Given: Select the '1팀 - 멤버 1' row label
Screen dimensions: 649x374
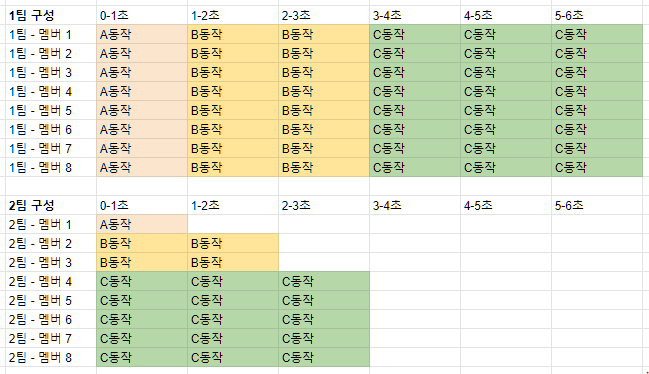Looking at the screenshot, I should click(51, 34).
